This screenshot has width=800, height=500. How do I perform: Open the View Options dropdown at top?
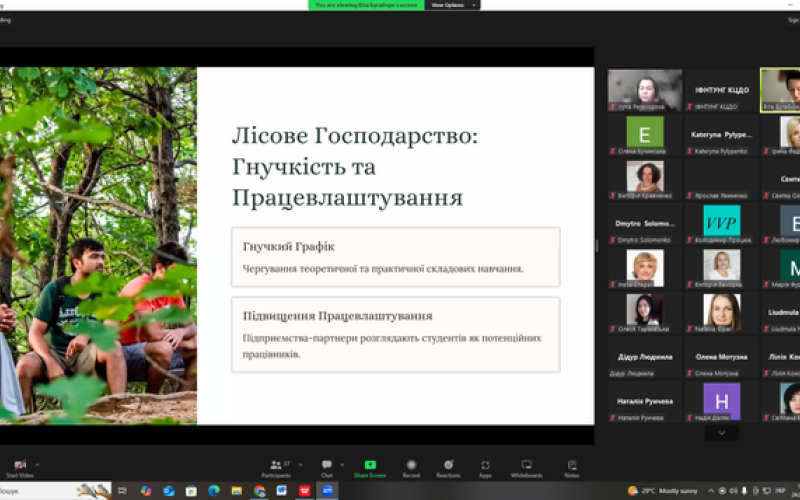tap(452, 5)
